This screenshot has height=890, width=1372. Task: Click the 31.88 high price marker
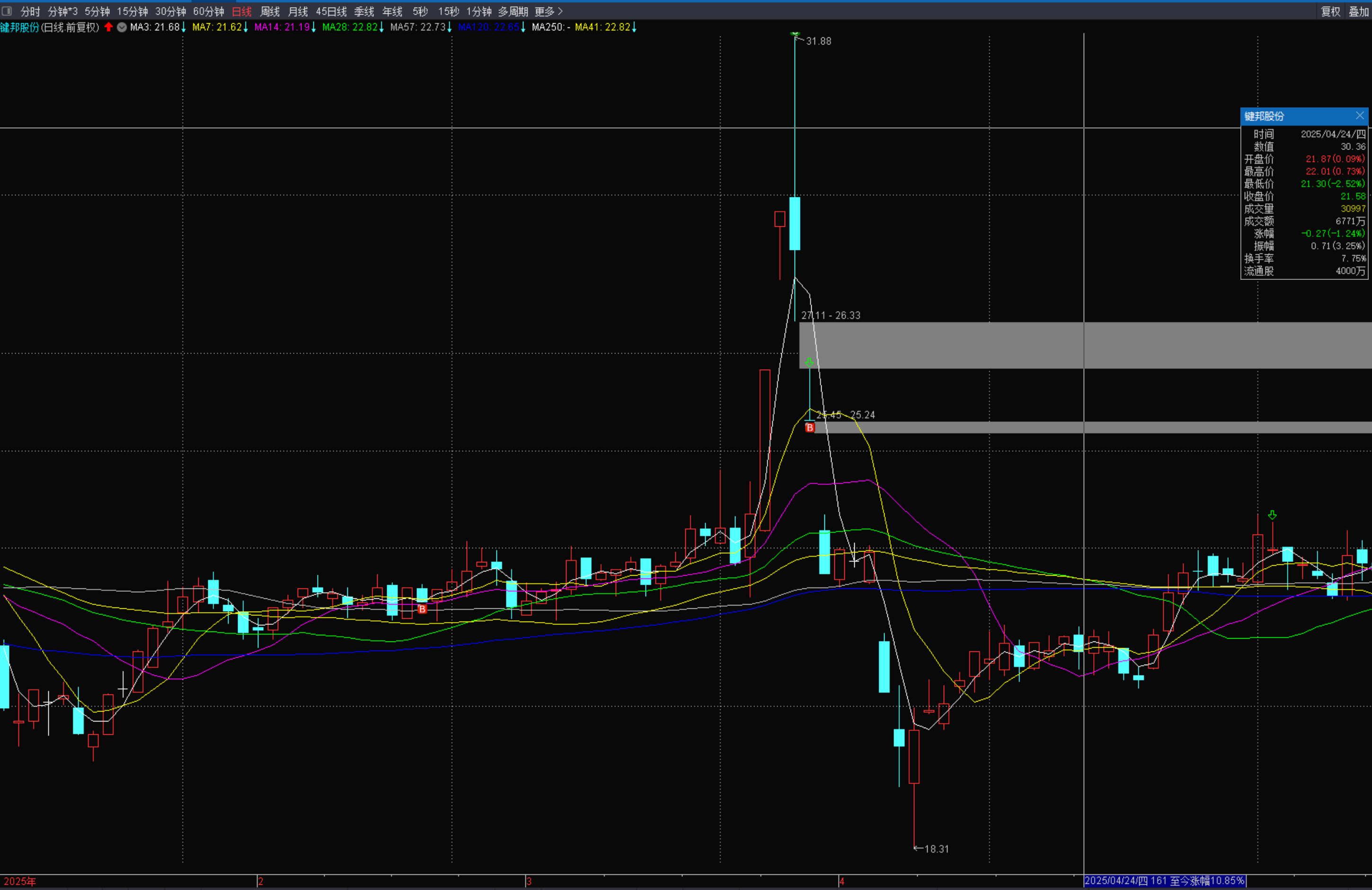pyautogui.click(x=818, y=41)
